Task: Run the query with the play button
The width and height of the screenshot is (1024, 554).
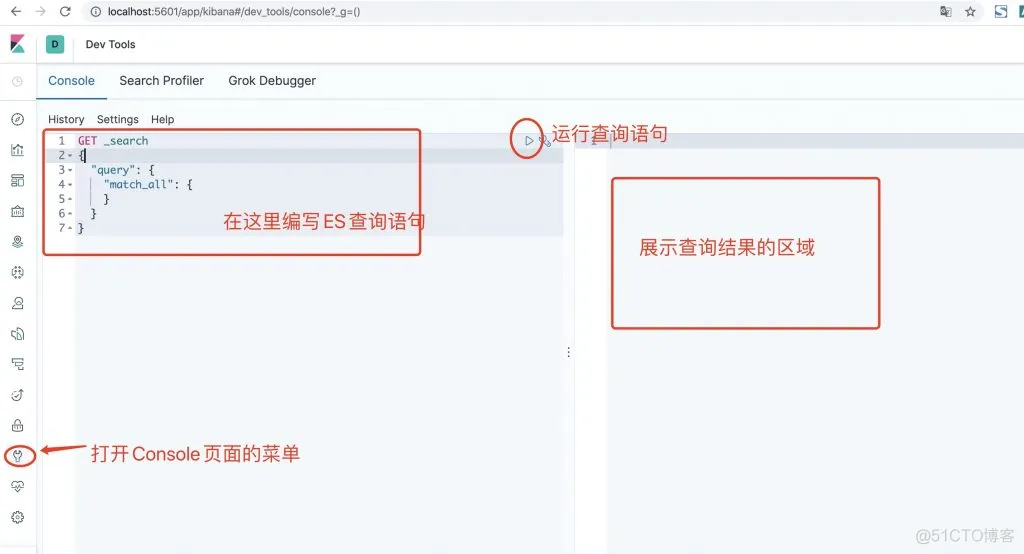Action: pos(528,140)
